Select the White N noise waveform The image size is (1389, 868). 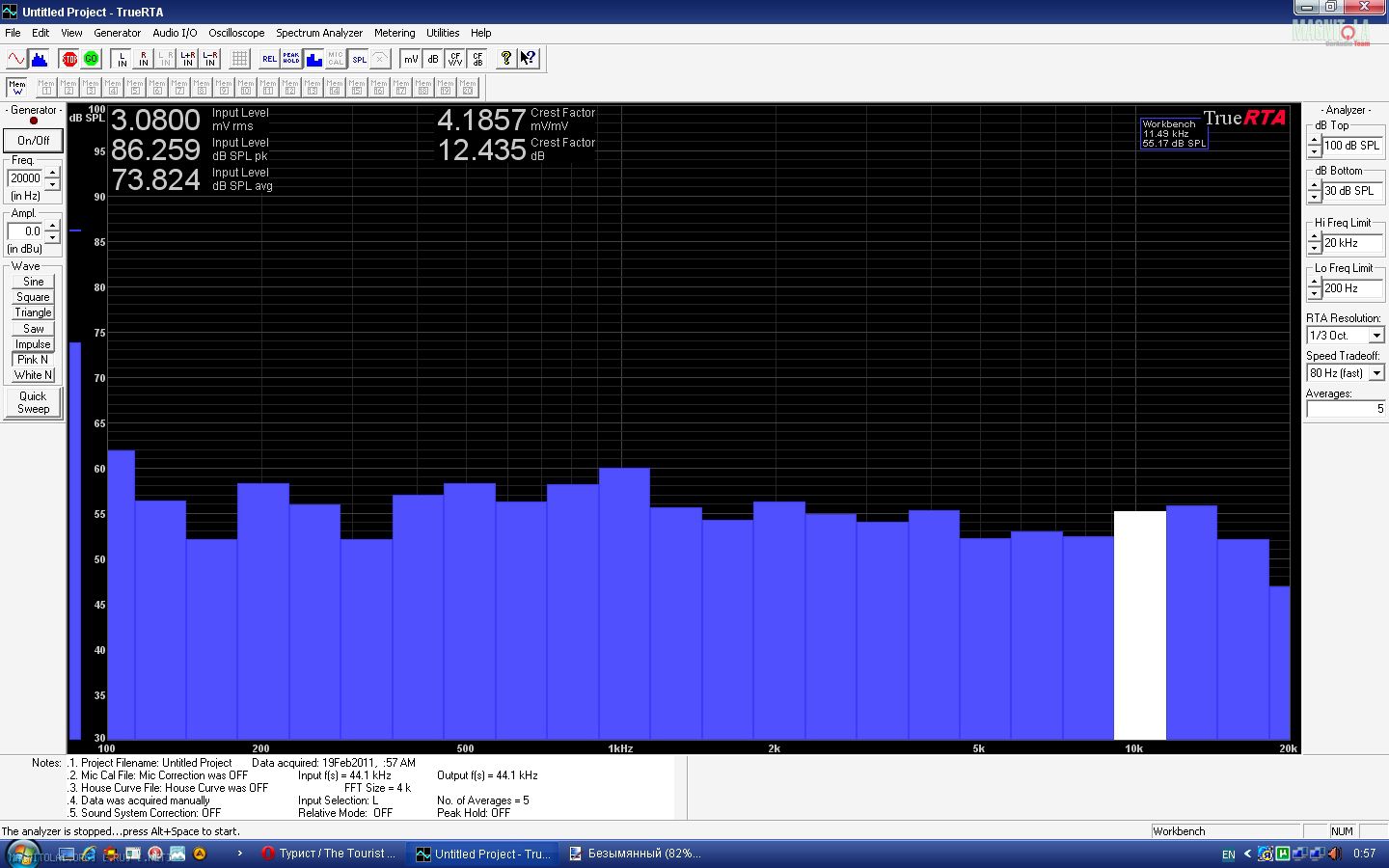(33, 375)
